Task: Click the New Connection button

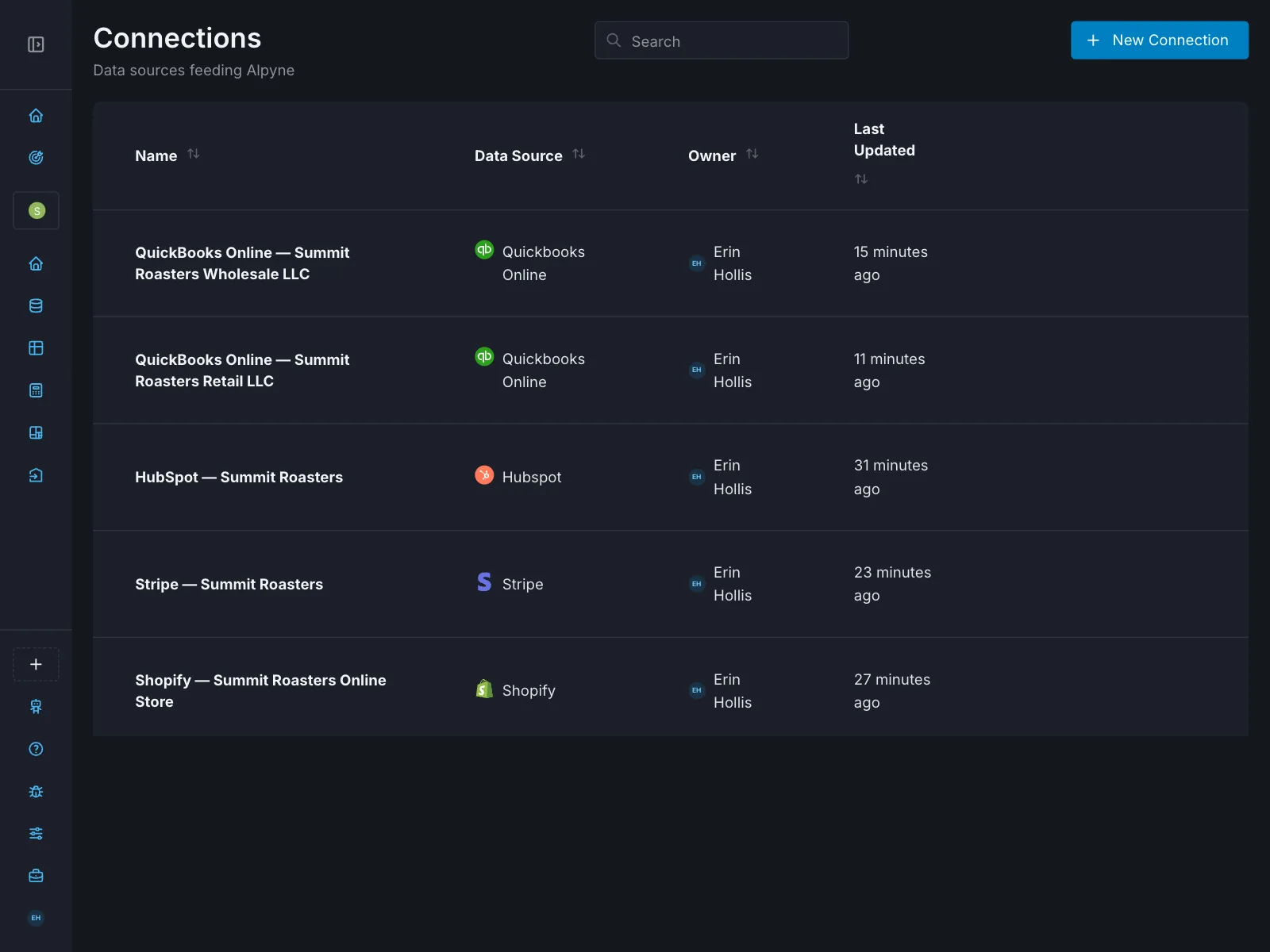Action: pos(1160,40)
